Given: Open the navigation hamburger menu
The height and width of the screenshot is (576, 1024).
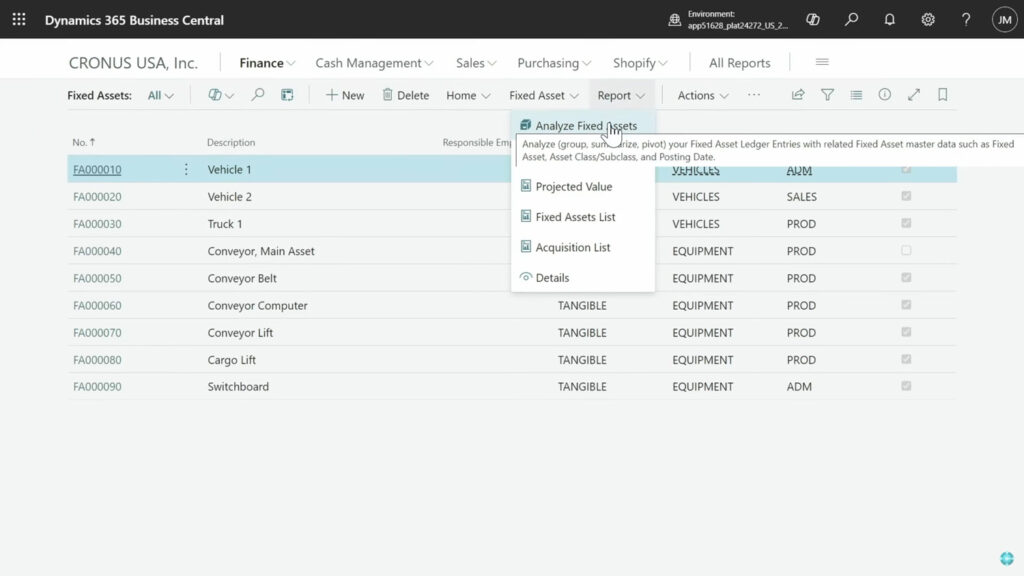Looking at the screenshot, I should pyautogui.click(x=822, y=62).
